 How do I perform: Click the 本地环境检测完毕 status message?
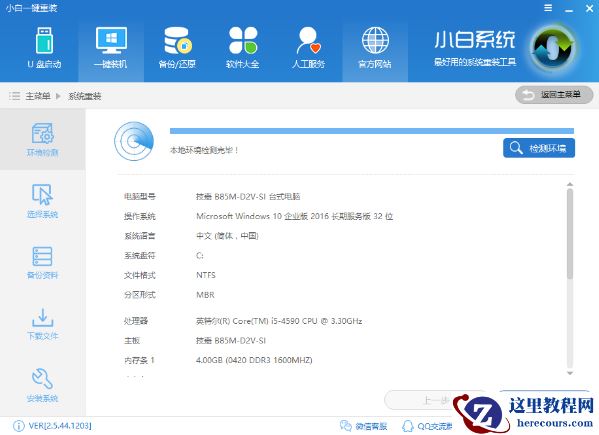click(204, 150)
